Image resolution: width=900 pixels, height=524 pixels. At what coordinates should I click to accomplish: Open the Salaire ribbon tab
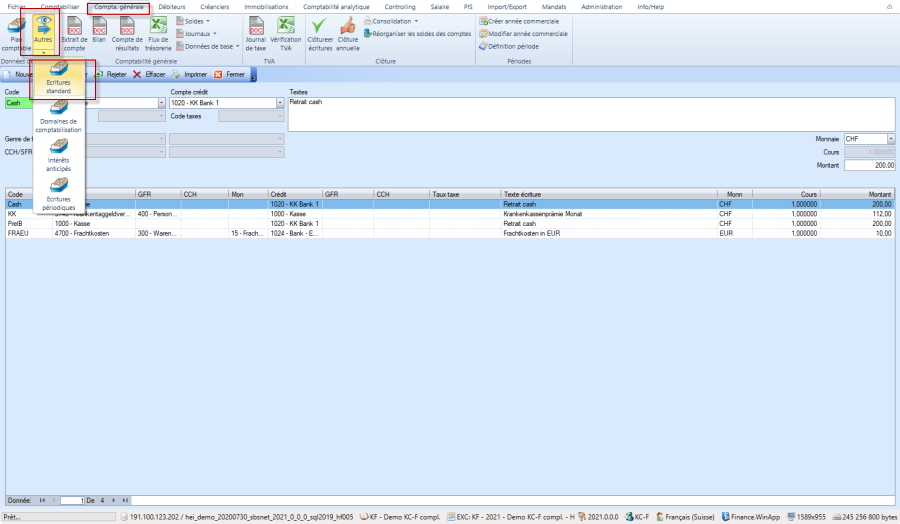439,7
